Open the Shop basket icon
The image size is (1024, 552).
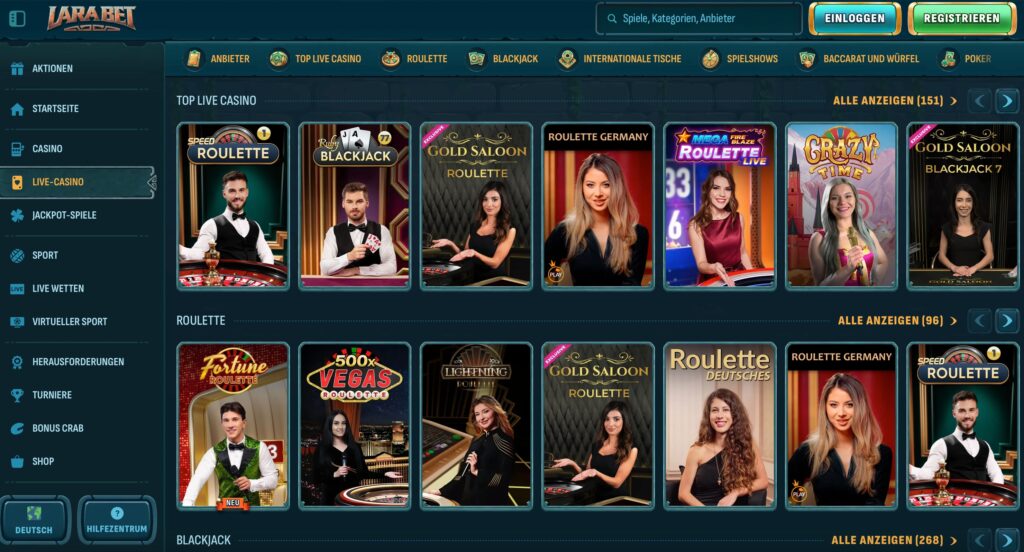pyautogui.click(x=17, y=462)
